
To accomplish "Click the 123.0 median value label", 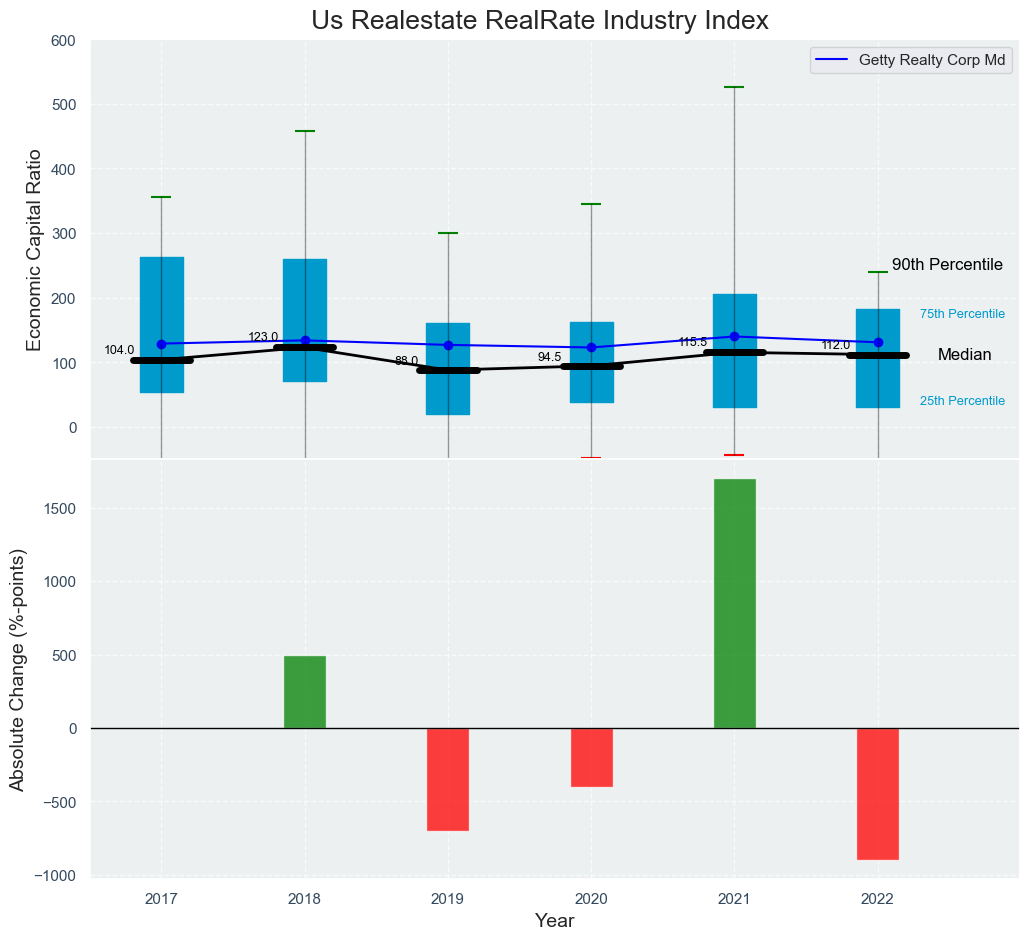I will [263, 337].
